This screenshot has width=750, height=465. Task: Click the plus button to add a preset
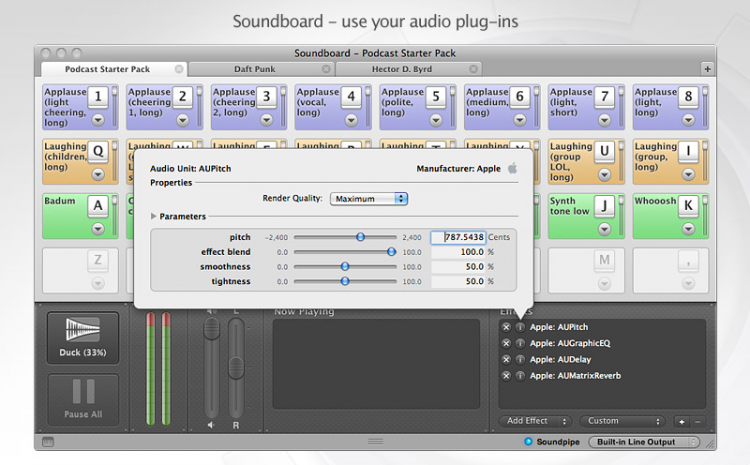681,421
